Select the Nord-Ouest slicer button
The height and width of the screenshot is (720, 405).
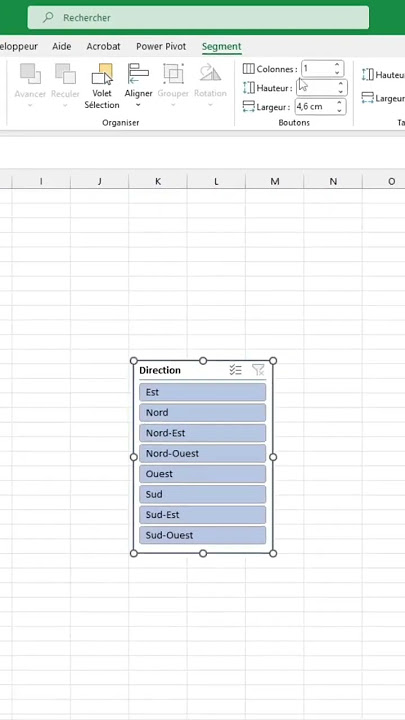(x=202, y=453)
